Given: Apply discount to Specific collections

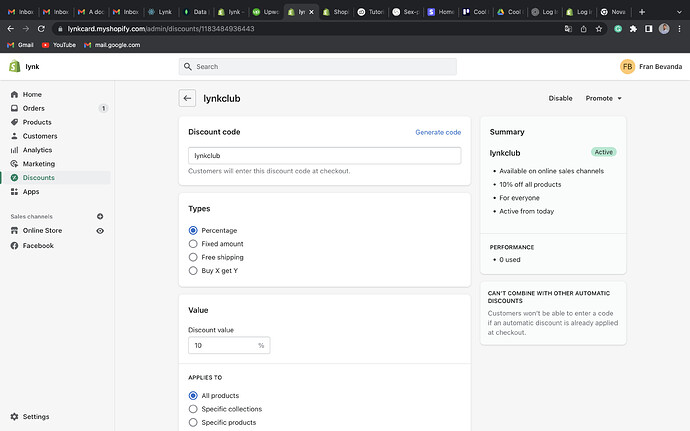Looking at the screenshot, I should [193, 409].
